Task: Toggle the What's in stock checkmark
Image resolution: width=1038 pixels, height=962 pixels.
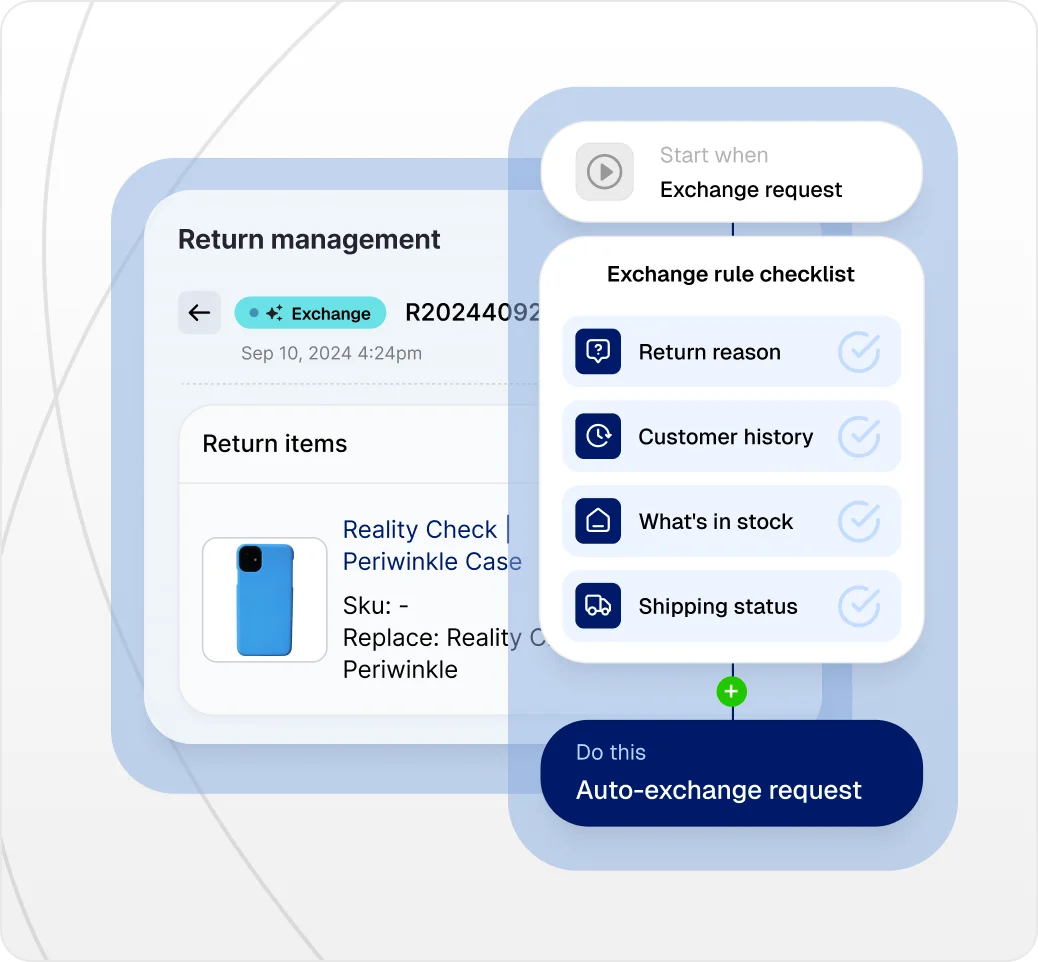Action: coord(859,521)
